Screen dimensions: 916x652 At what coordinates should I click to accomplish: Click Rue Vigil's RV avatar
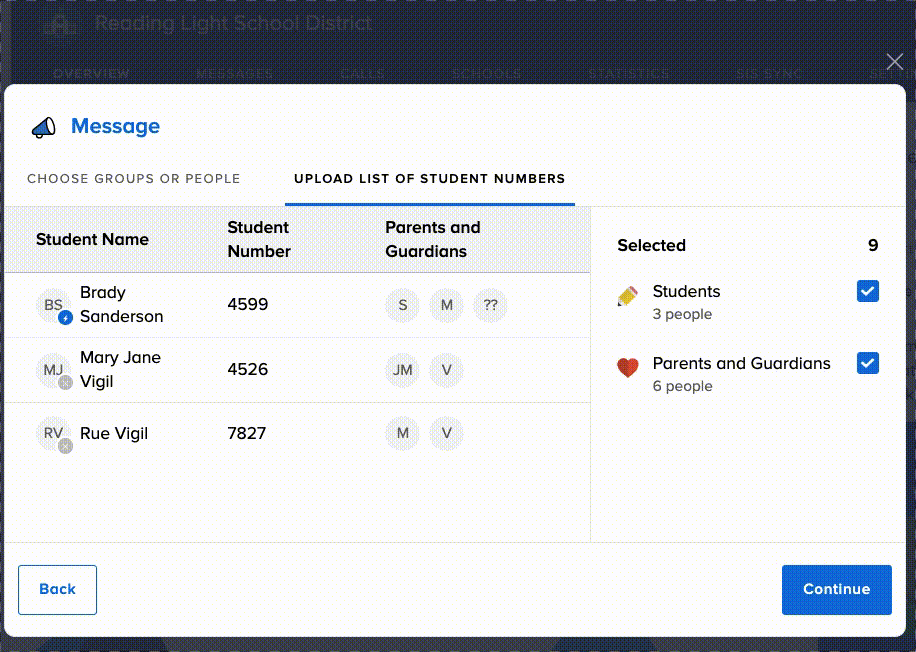coord(54,434)
